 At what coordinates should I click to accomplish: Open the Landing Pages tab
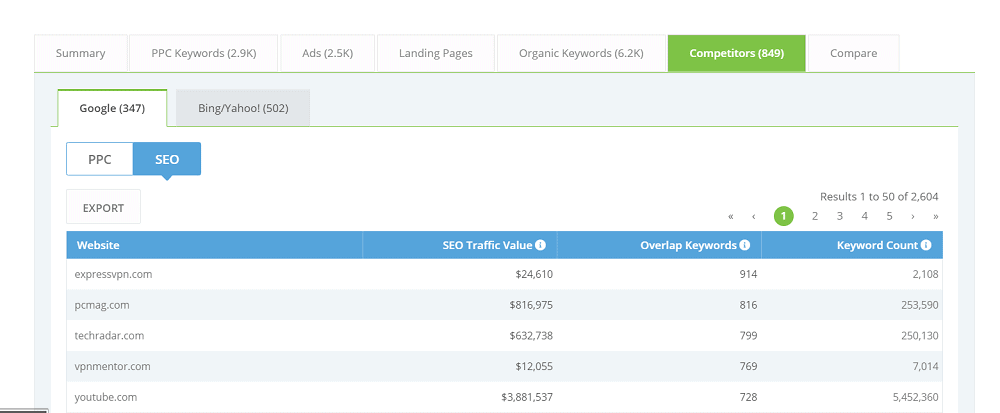tap(436, 54)
